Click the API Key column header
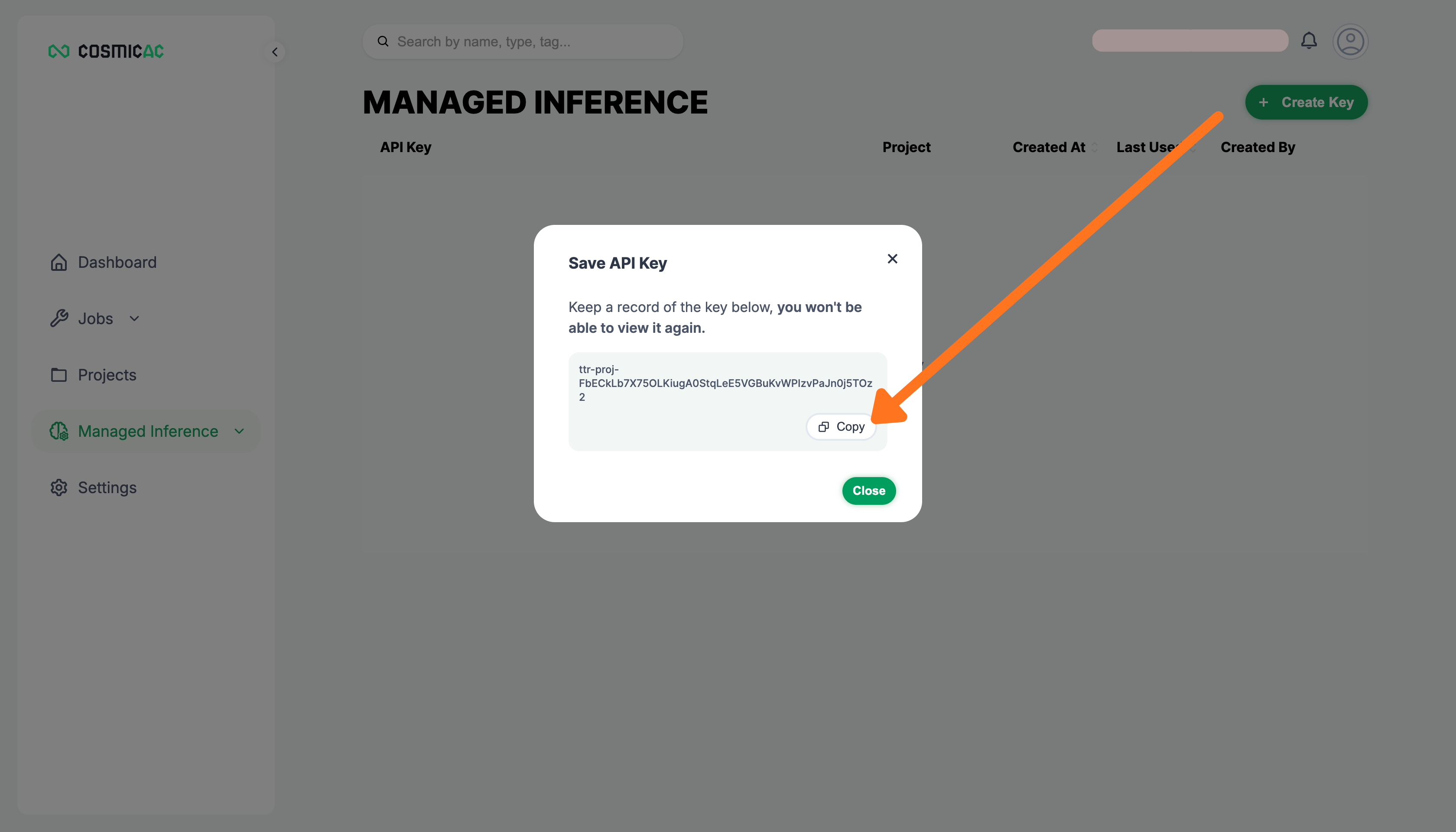The image size is (1456, 832). tap(406, 147)
